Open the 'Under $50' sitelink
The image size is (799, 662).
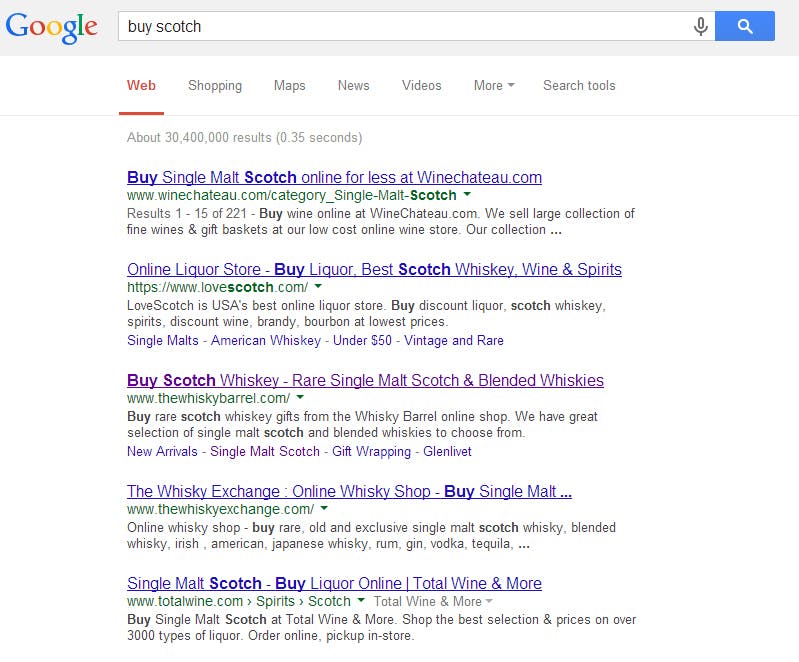pos(362,340)
